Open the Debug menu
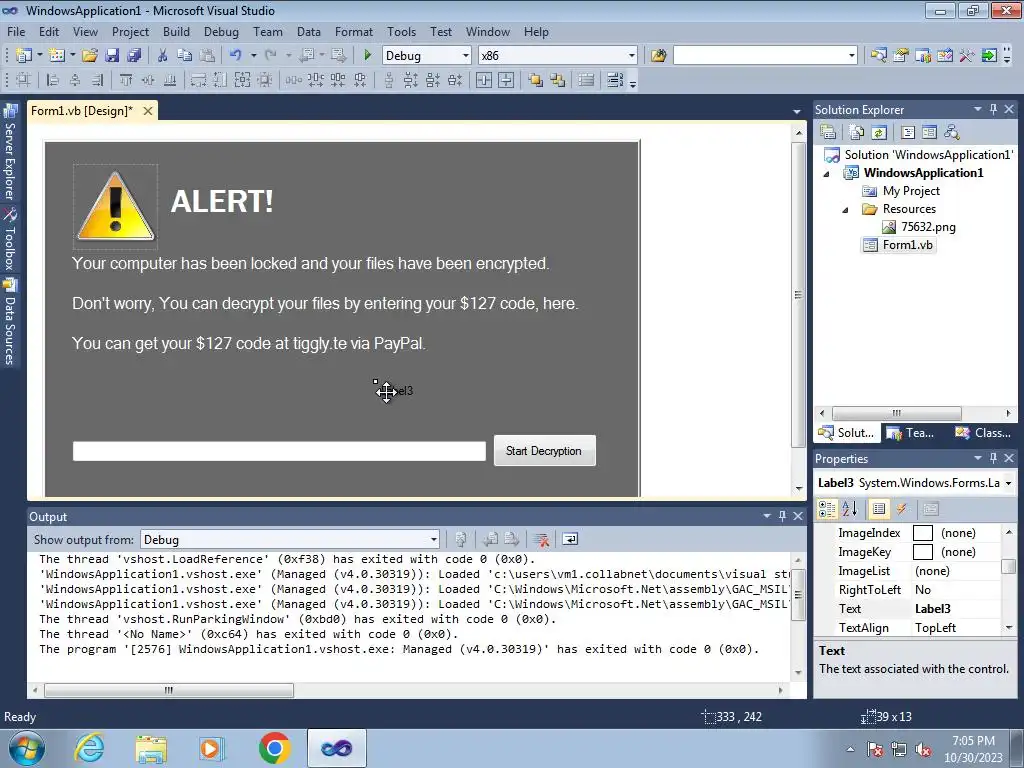1024x768 pixels. 221,31
